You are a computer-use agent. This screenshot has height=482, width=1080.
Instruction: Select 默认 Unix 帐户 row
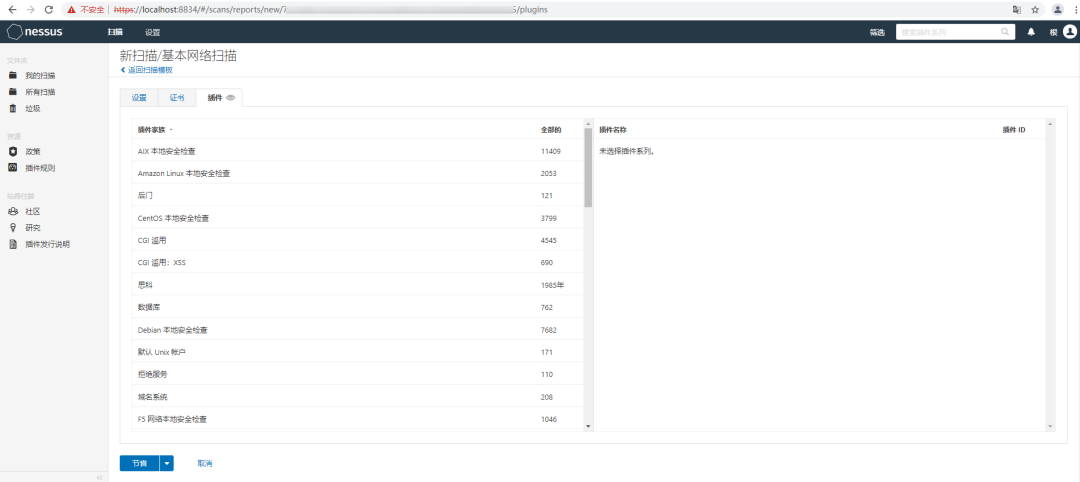(x=357, y=352)
